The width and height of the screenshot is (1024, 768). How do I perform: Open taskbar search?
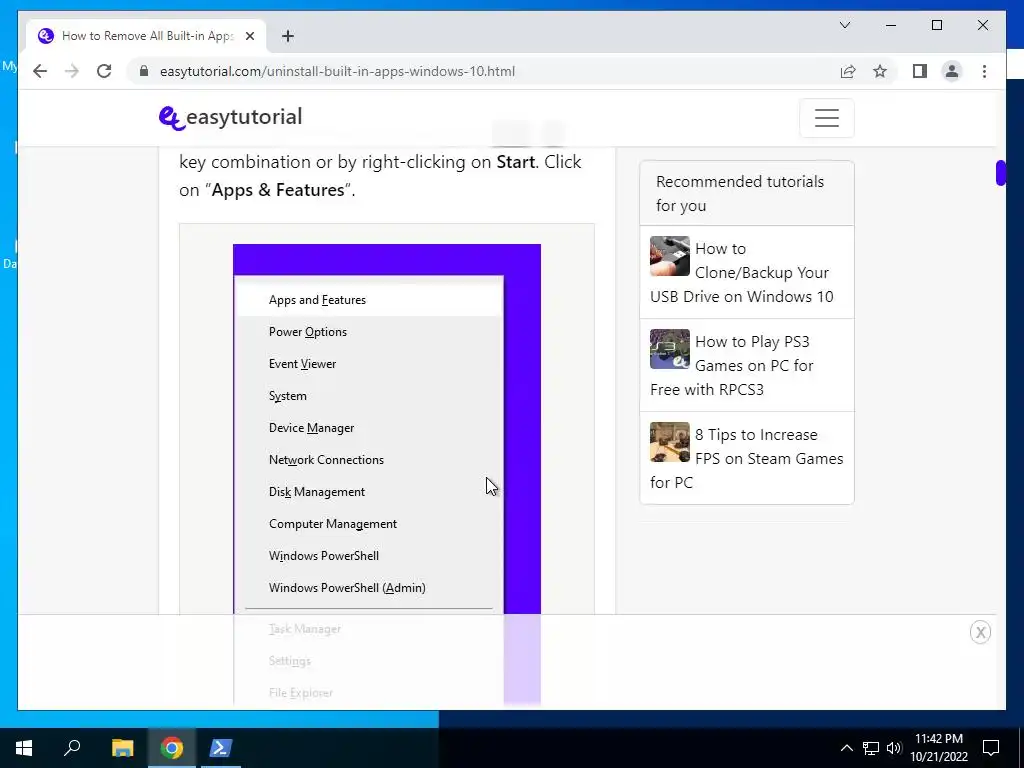click(x=72, y=748)
